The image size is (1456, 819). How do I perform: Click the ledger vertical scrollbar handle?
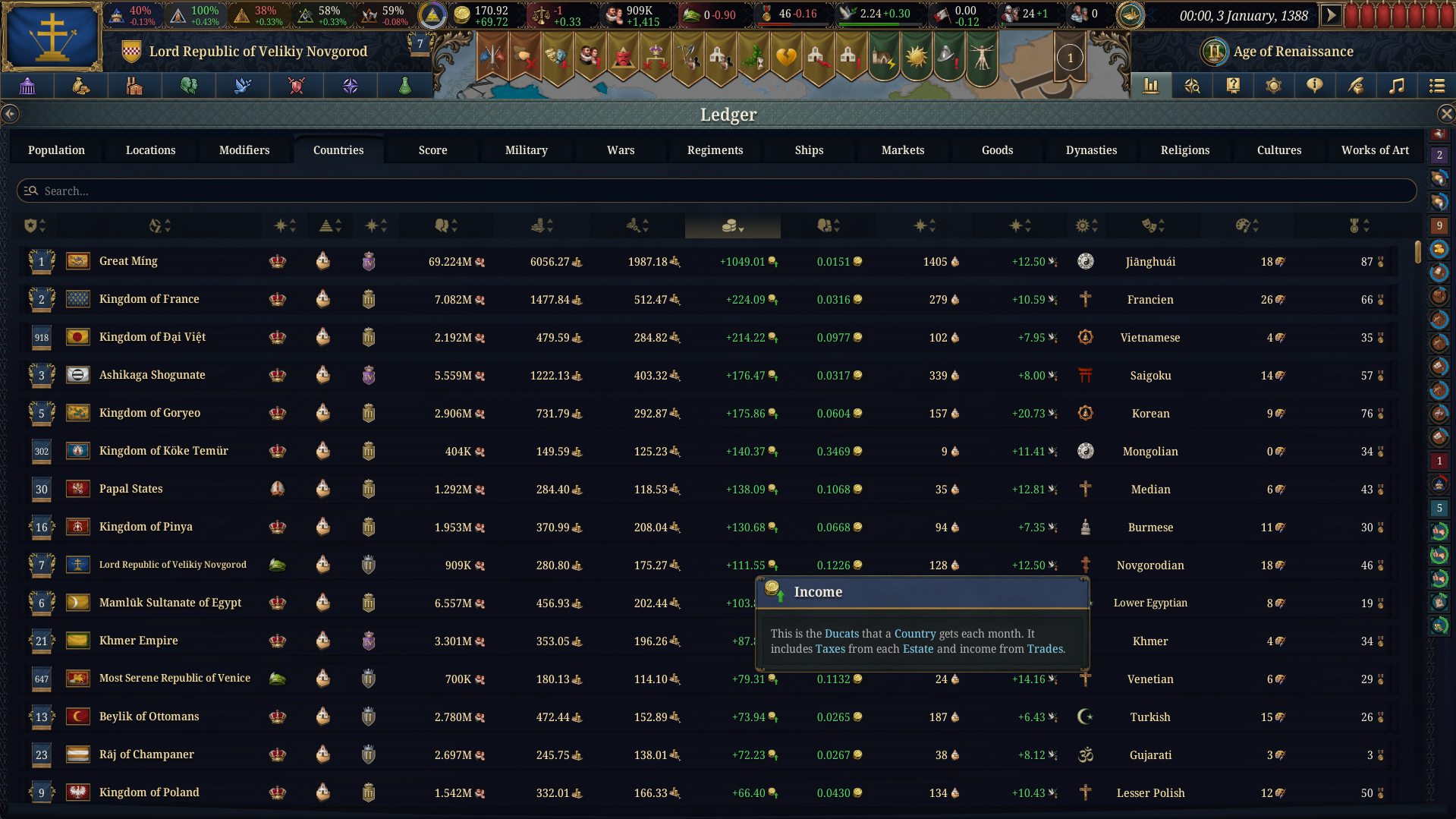tap(1417, 251)
